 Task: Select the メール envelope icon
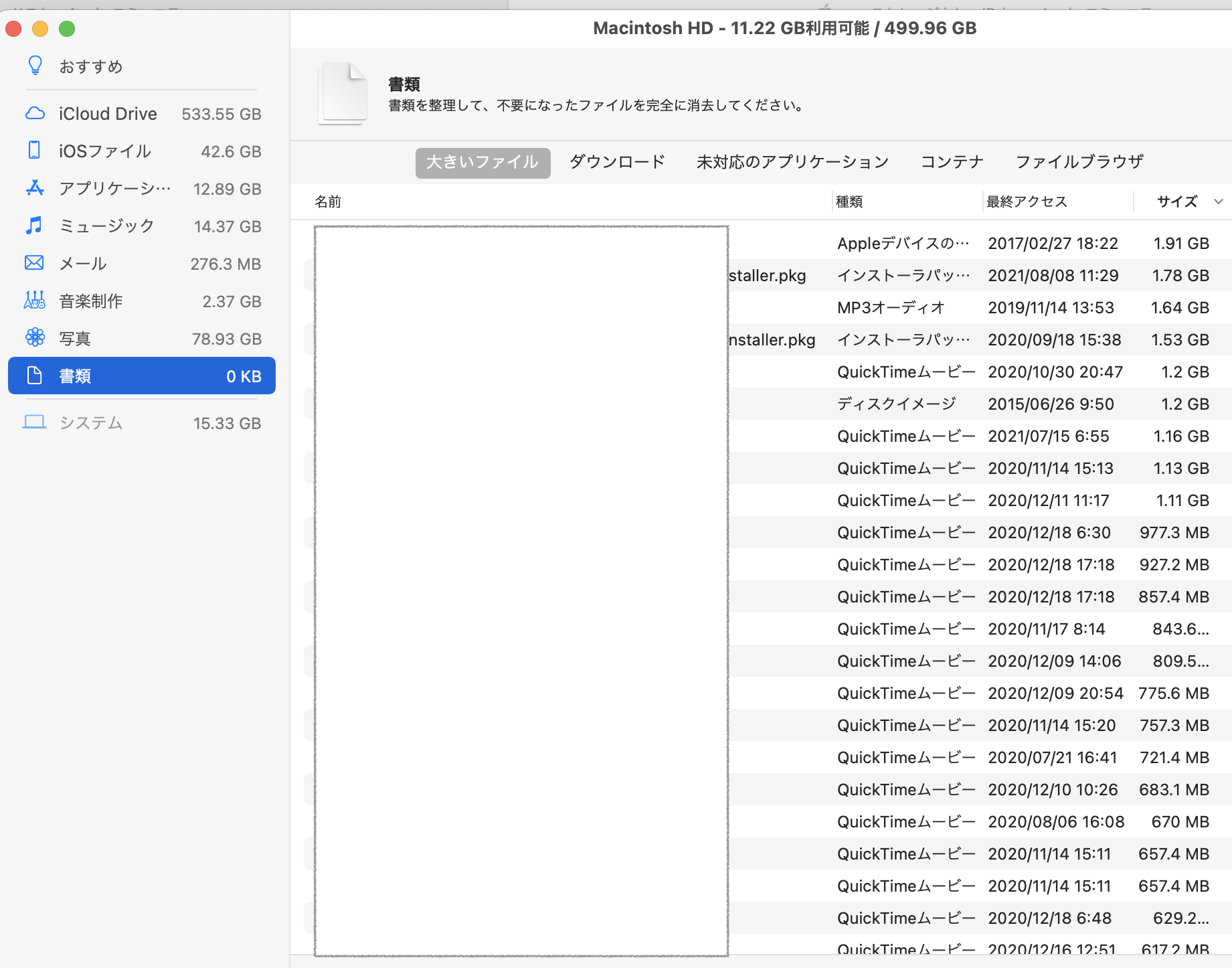point(35,263)
